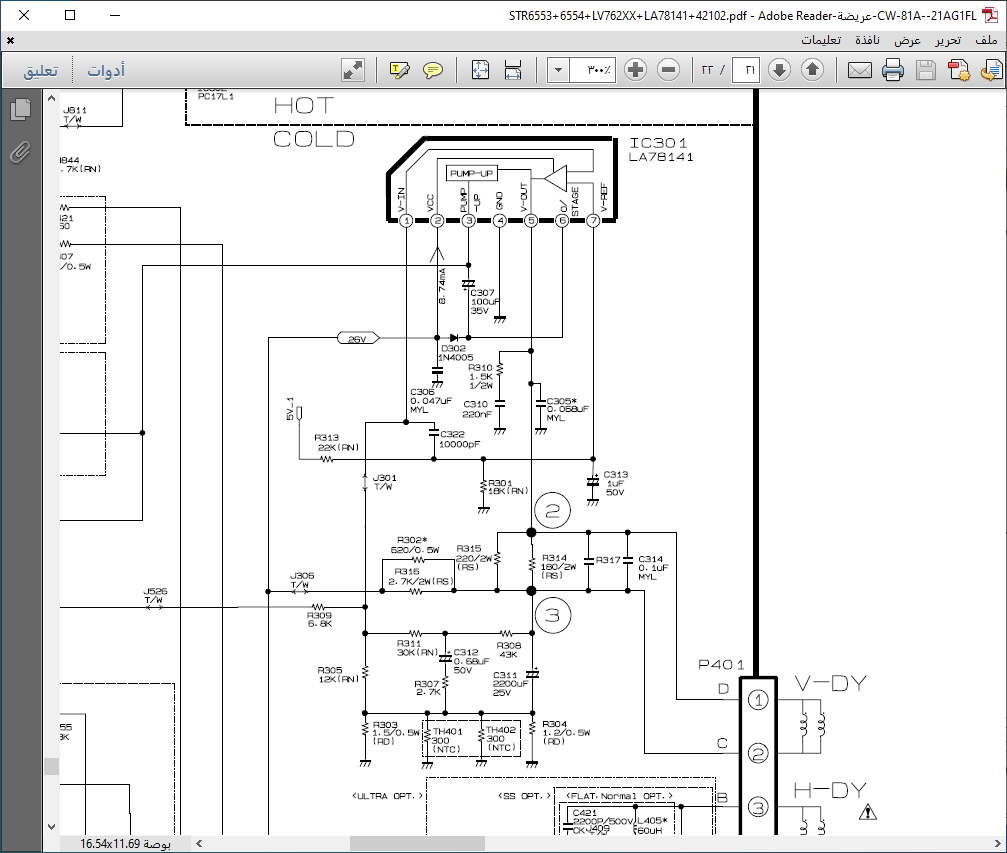Click the open file icon
The width and height of the screenshot is (1007, 853).
pyautogui.click(x=991, y=69)
